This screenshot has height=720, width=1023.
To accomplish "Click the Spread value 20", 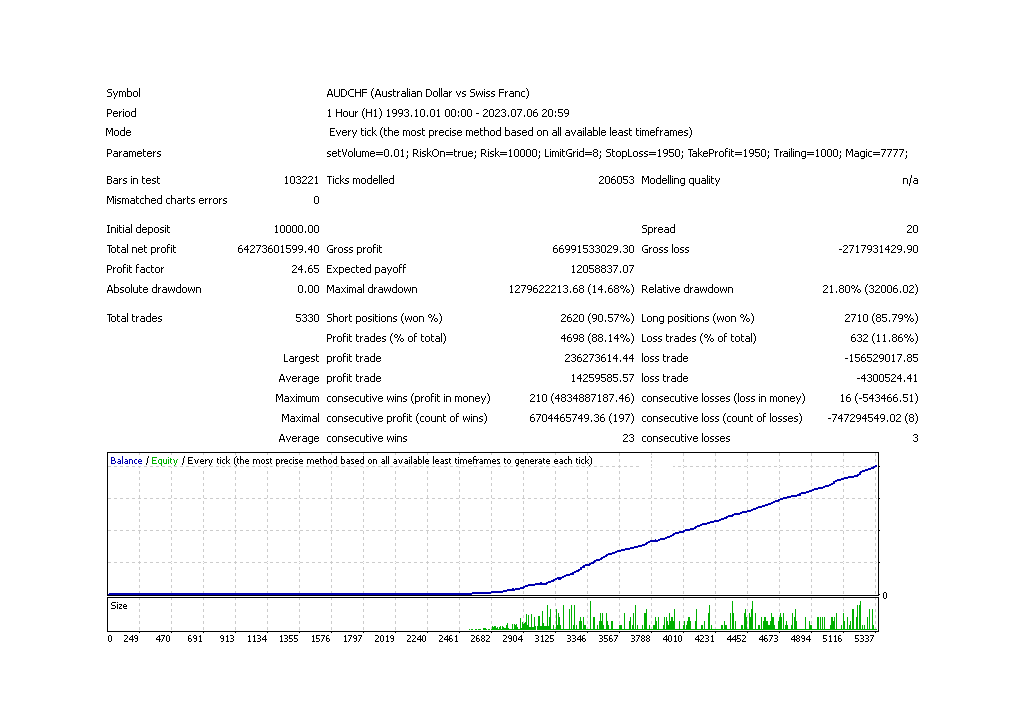I will click(912, 229).
